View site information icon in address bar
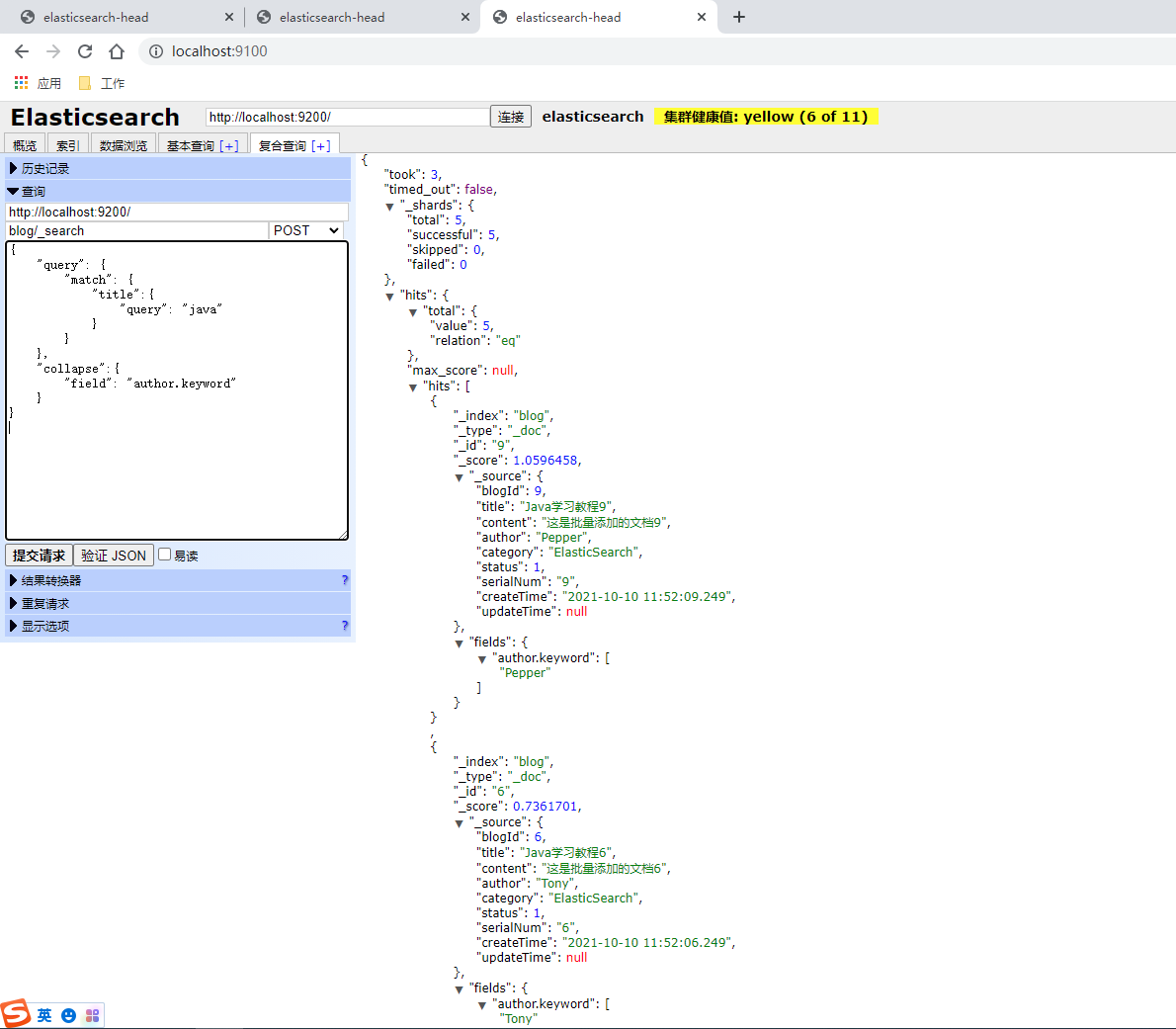 pos(156,51)
